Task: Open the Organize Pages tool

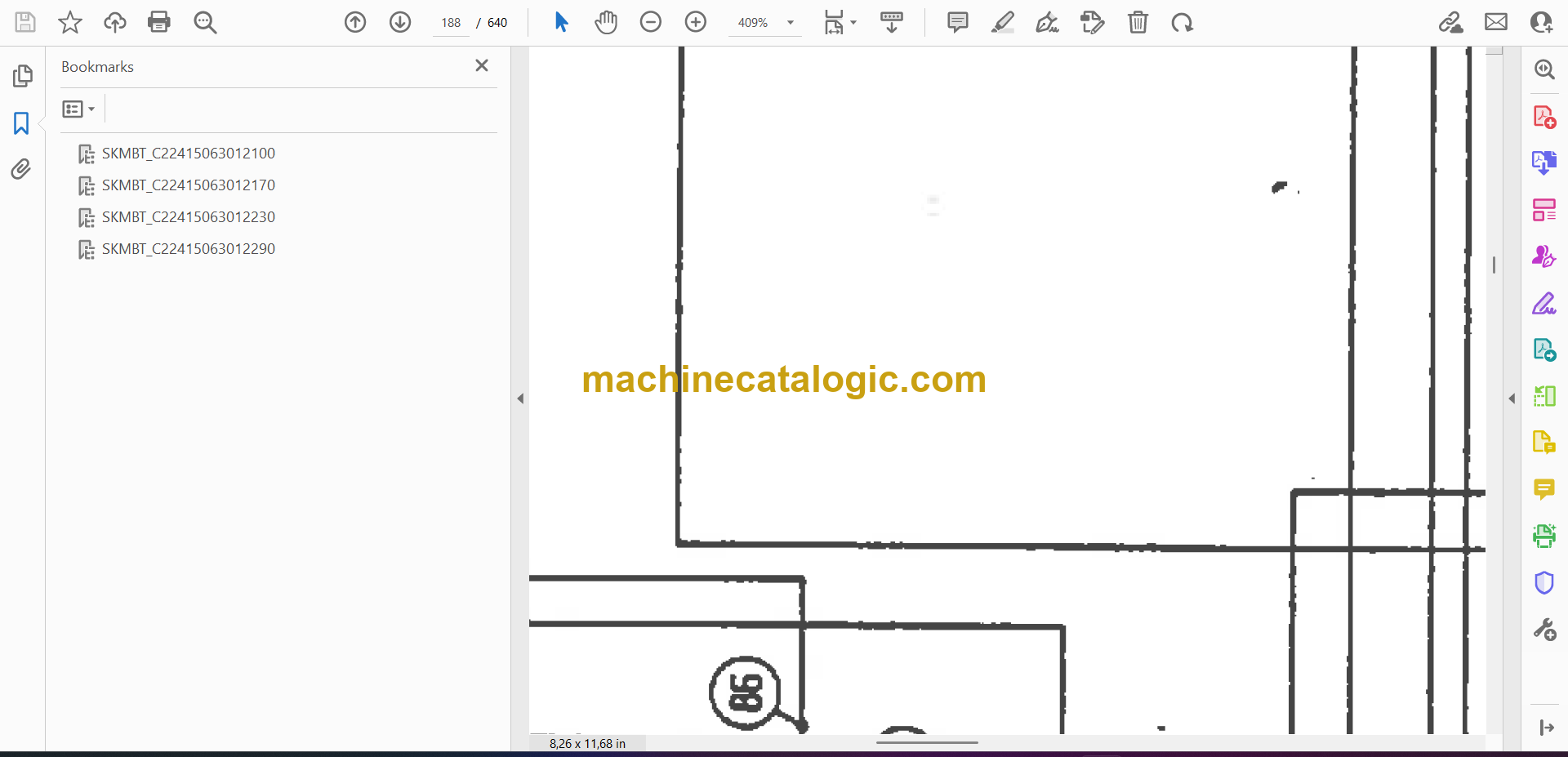Action: pyautogui.click(x=1544, y=210)
